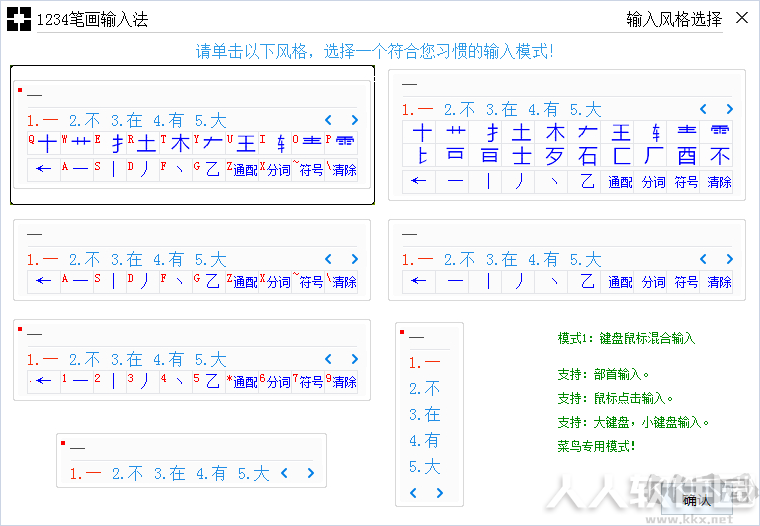Click the 6分词 key
This screenshot has width=760, height=526.
[x=274, y=381]
